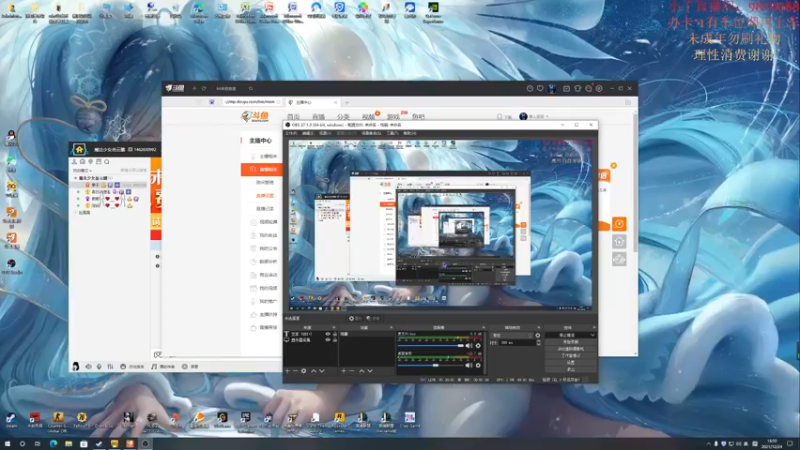Open gear settings for first OBS mixer channel
The height and width of the screenshot is (450, 800).
pos(478,346)
